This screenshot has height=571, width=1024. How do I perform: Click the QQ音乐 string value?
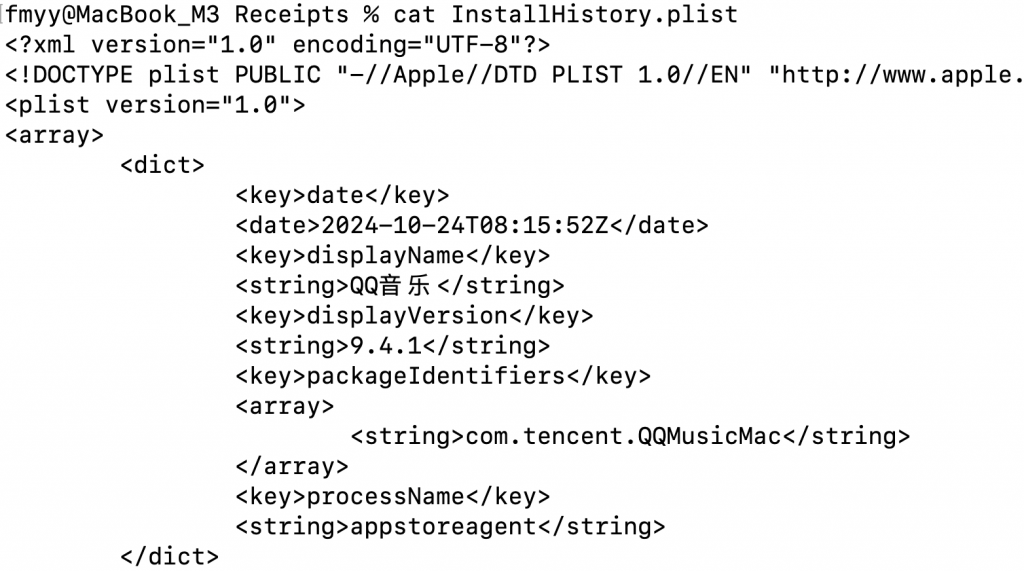point(391,286)
